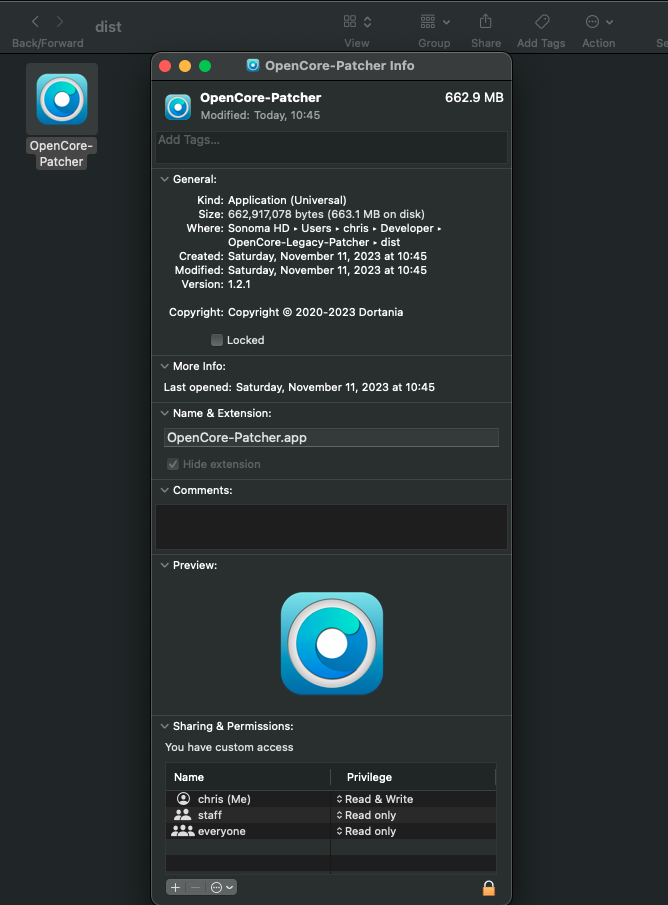The height and width of the screenshot is (905, 668).
Task: Click the Last opened date value
Action: [335, 387]
